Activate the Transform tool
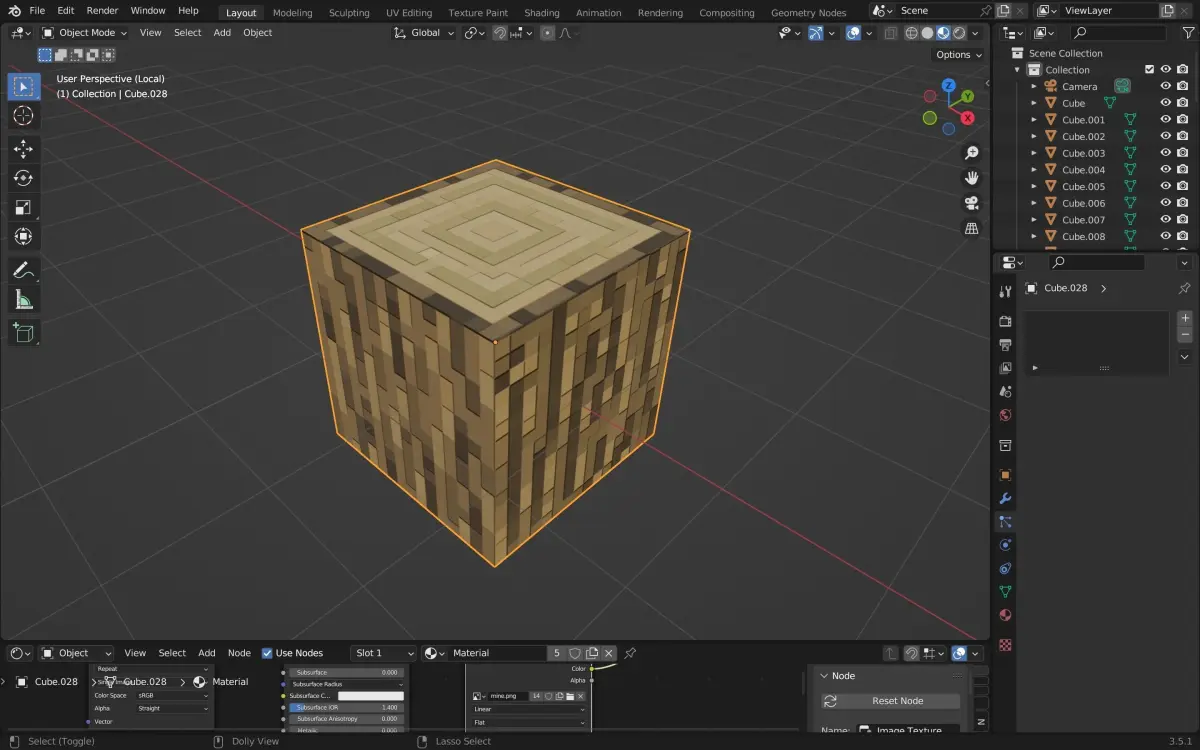The height and width of the screenshot is (750, 1200). 23,237
